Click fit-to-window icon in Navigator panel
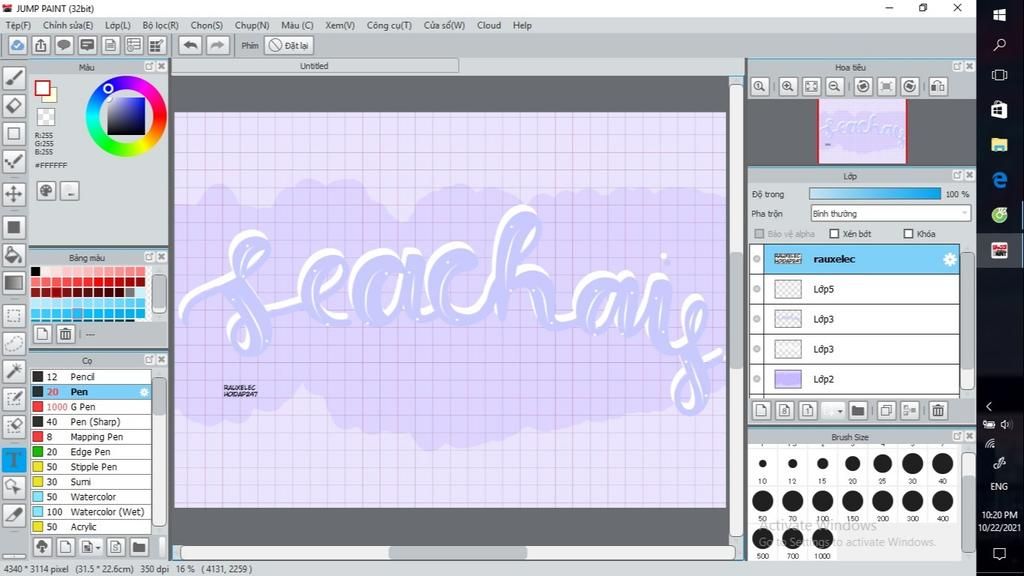Image resolution: width=1024 pixels, height=576 pixels. (x=811, y=86)
